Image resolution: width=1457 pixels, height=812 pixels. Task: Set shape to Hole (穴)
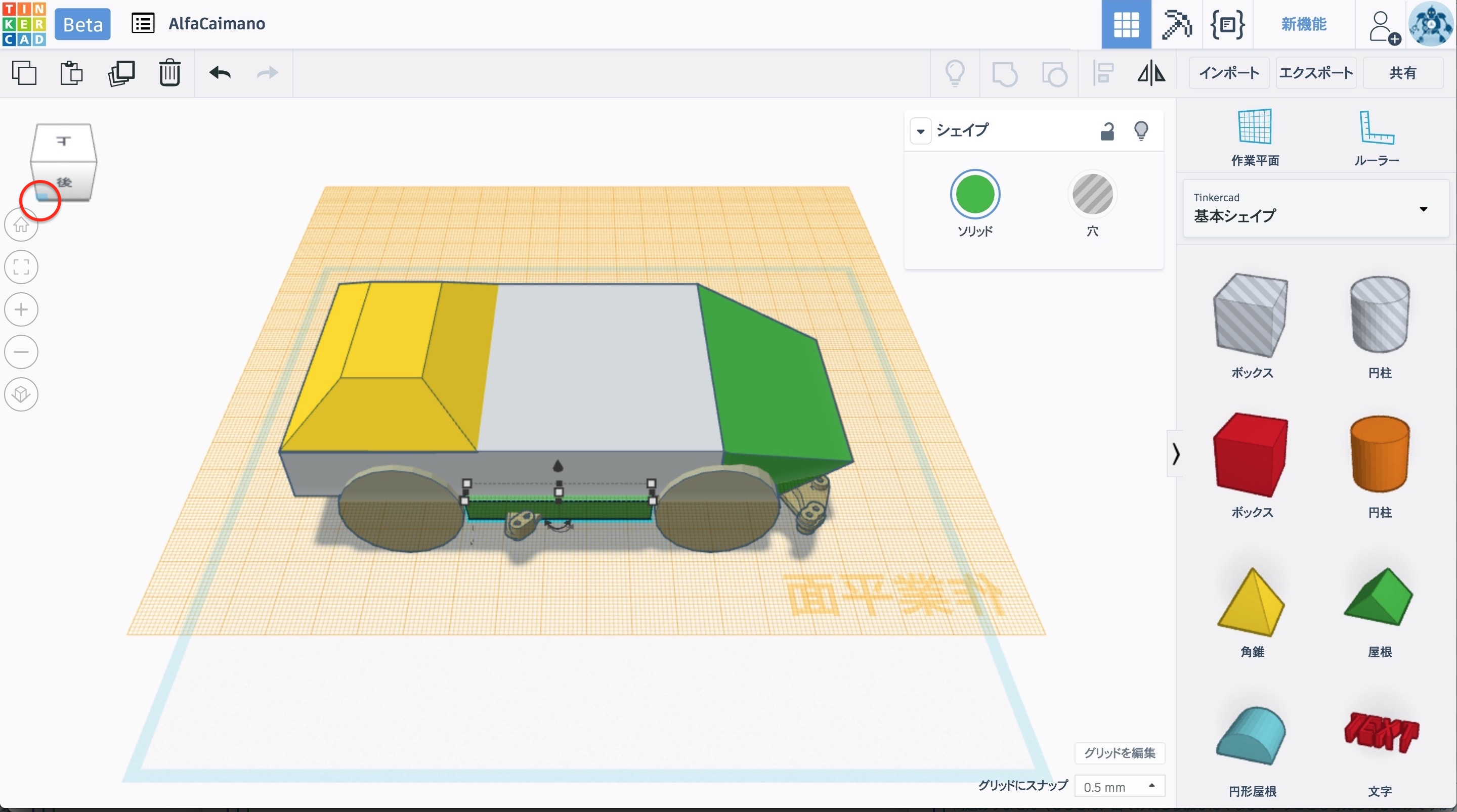coord(1092,195)
